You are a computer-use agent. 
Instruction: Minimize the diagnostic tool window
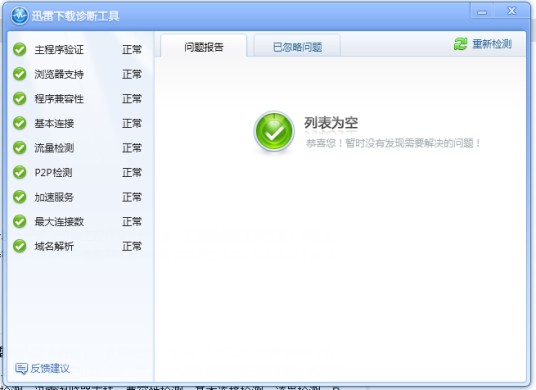482,11
